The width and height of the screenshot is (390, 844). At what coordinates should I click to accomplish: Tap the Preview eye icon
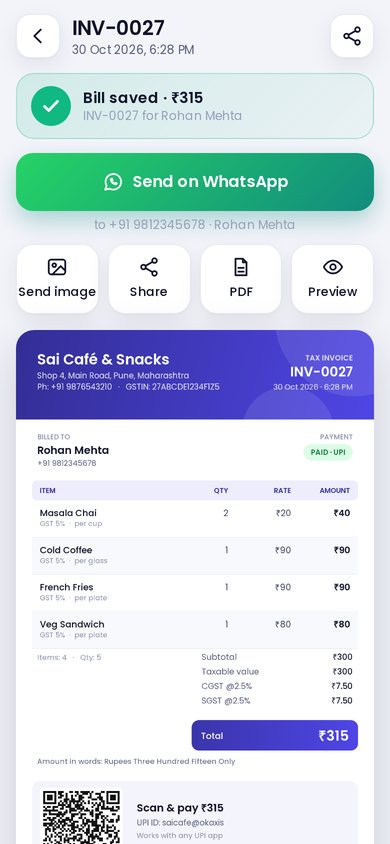(332, 267)
